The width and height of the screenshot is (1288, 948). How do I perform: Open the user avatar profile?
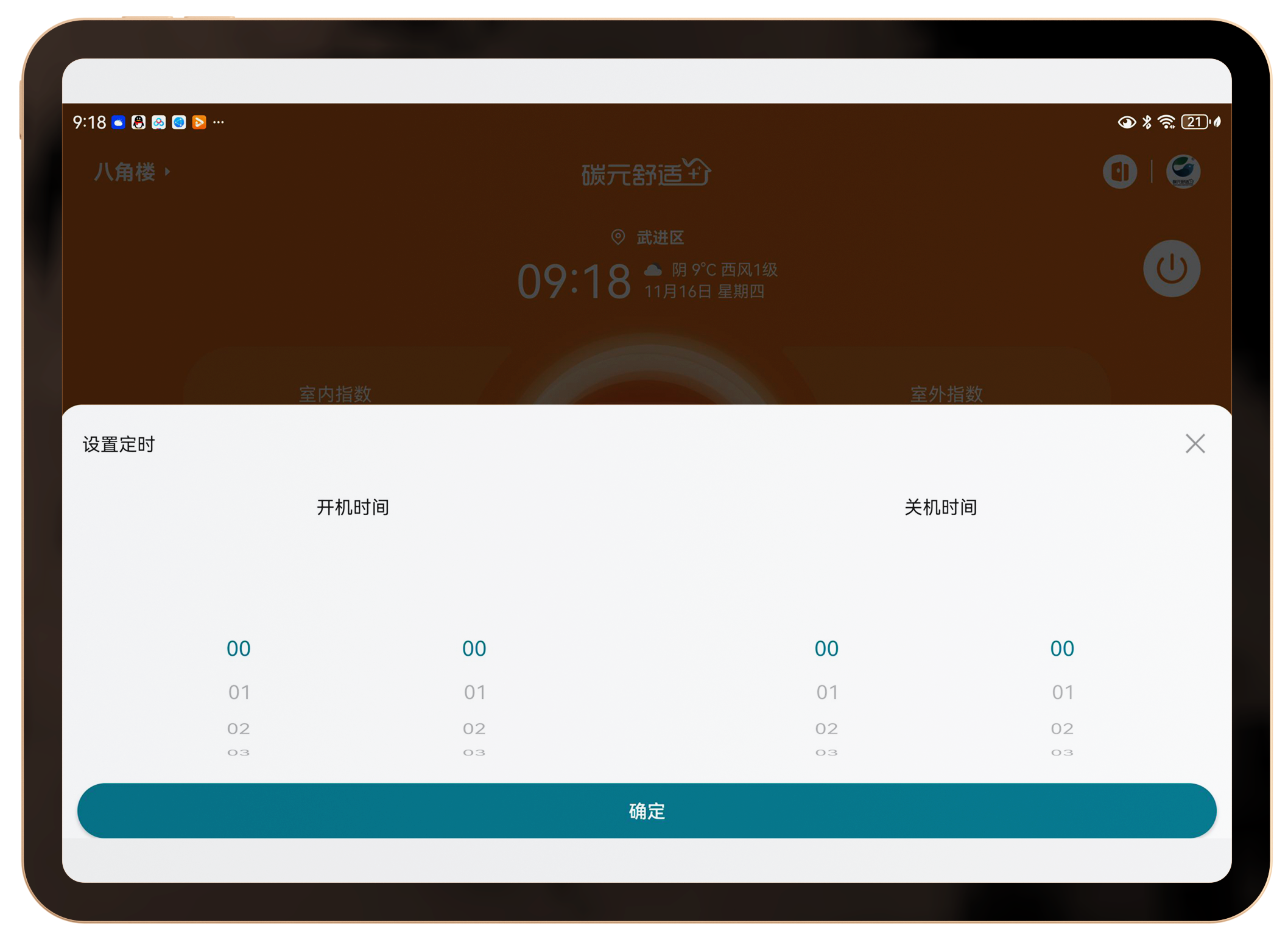tap(1183, 172)
